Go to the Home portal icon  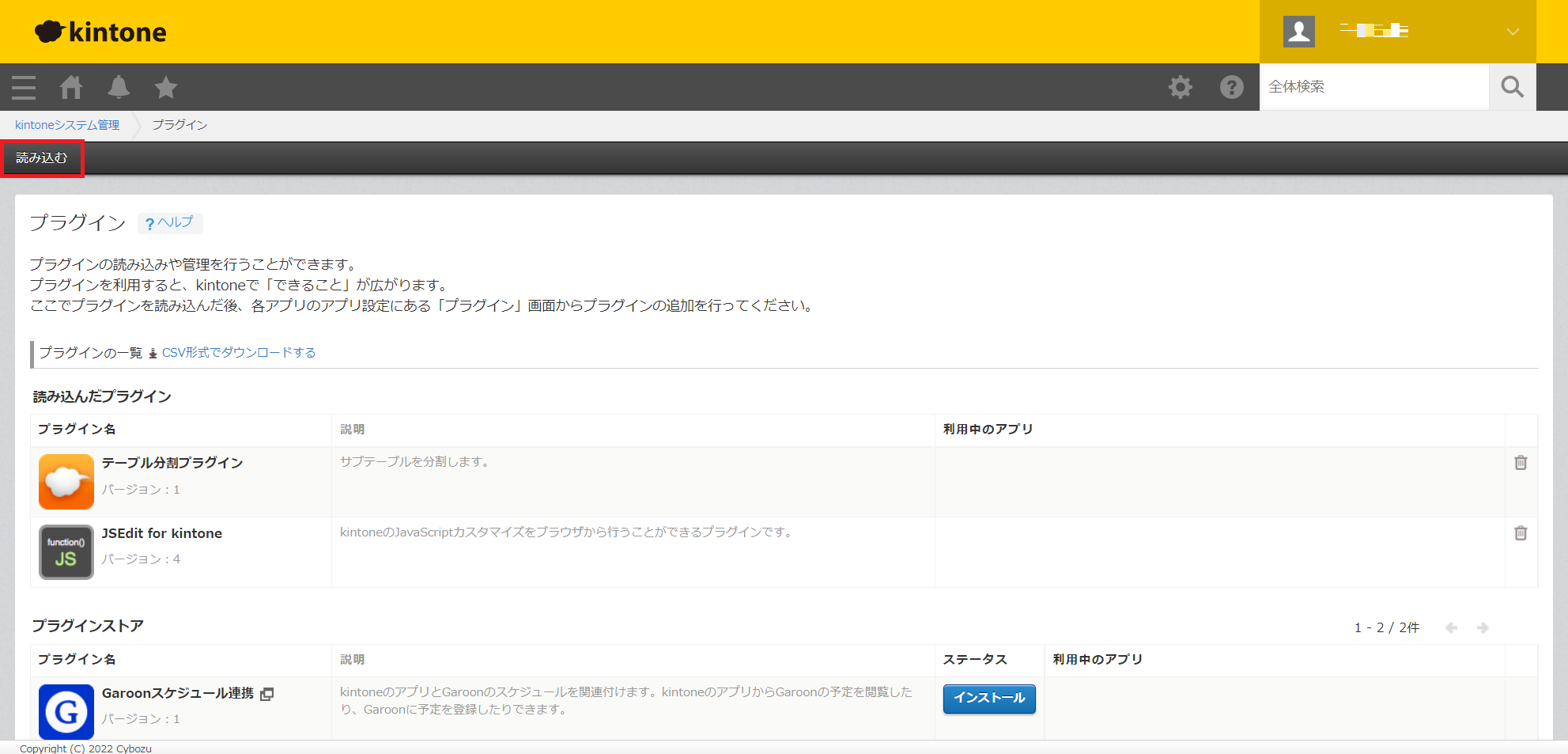[x=71, y=87]
